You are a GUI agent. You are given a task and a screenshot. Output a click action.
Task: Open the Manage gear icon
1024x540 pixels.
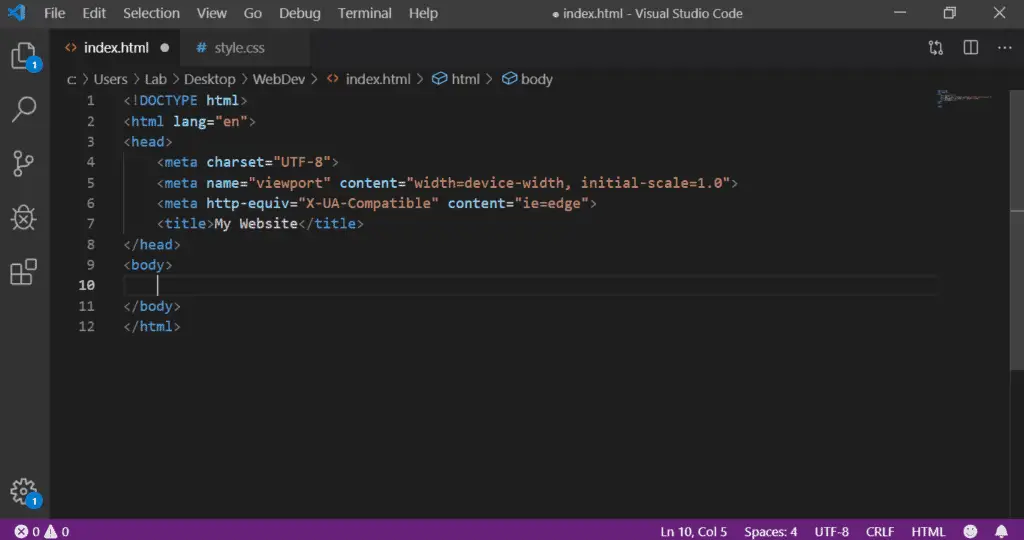tap(24, 492)
